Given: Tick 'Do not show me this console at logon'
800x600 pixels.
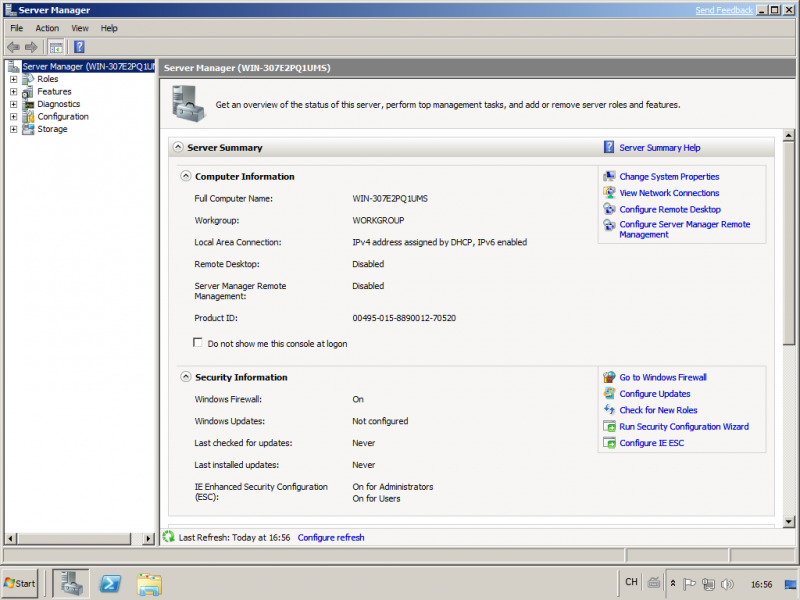Looking at the screenshot, I should (197, 343).
